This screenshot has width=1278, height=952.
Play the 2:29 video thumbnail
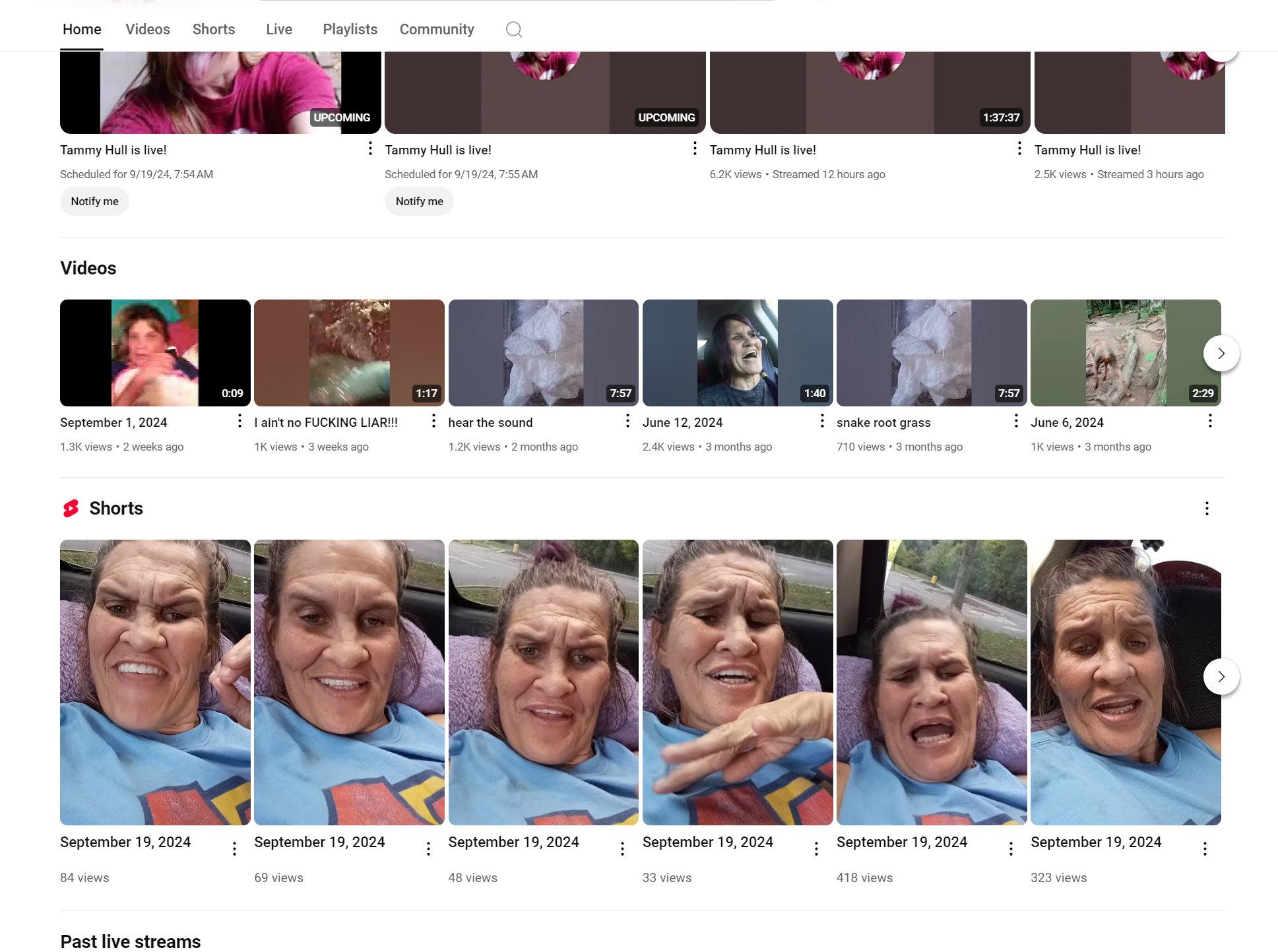1126,353
